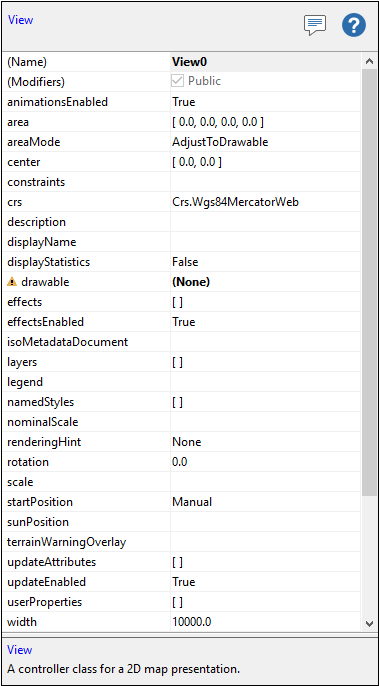
Task: Click the scrollbar up arrow
Action: [369, 62]
